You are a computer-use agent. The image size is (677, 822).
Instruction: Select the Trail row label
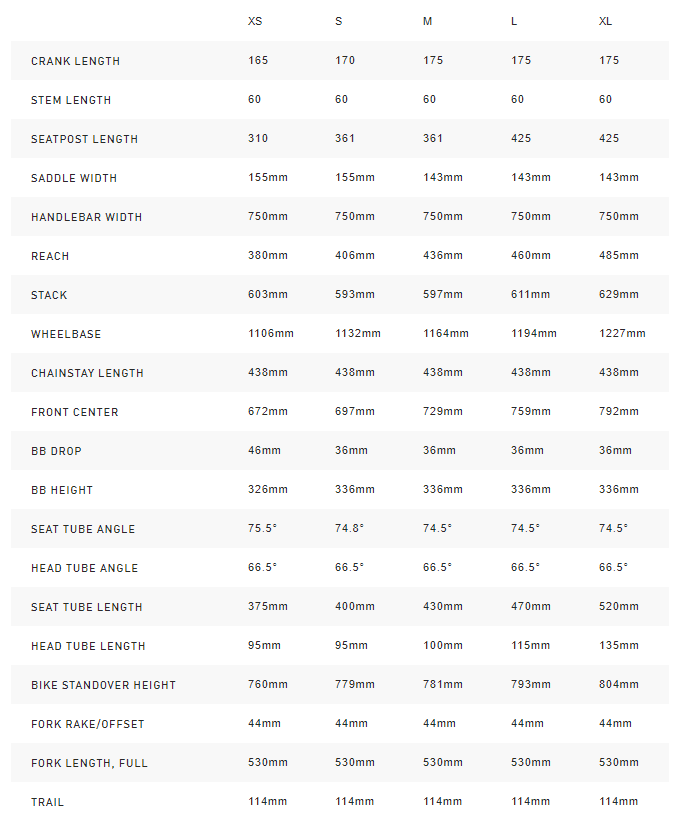(x=47, y=802)
